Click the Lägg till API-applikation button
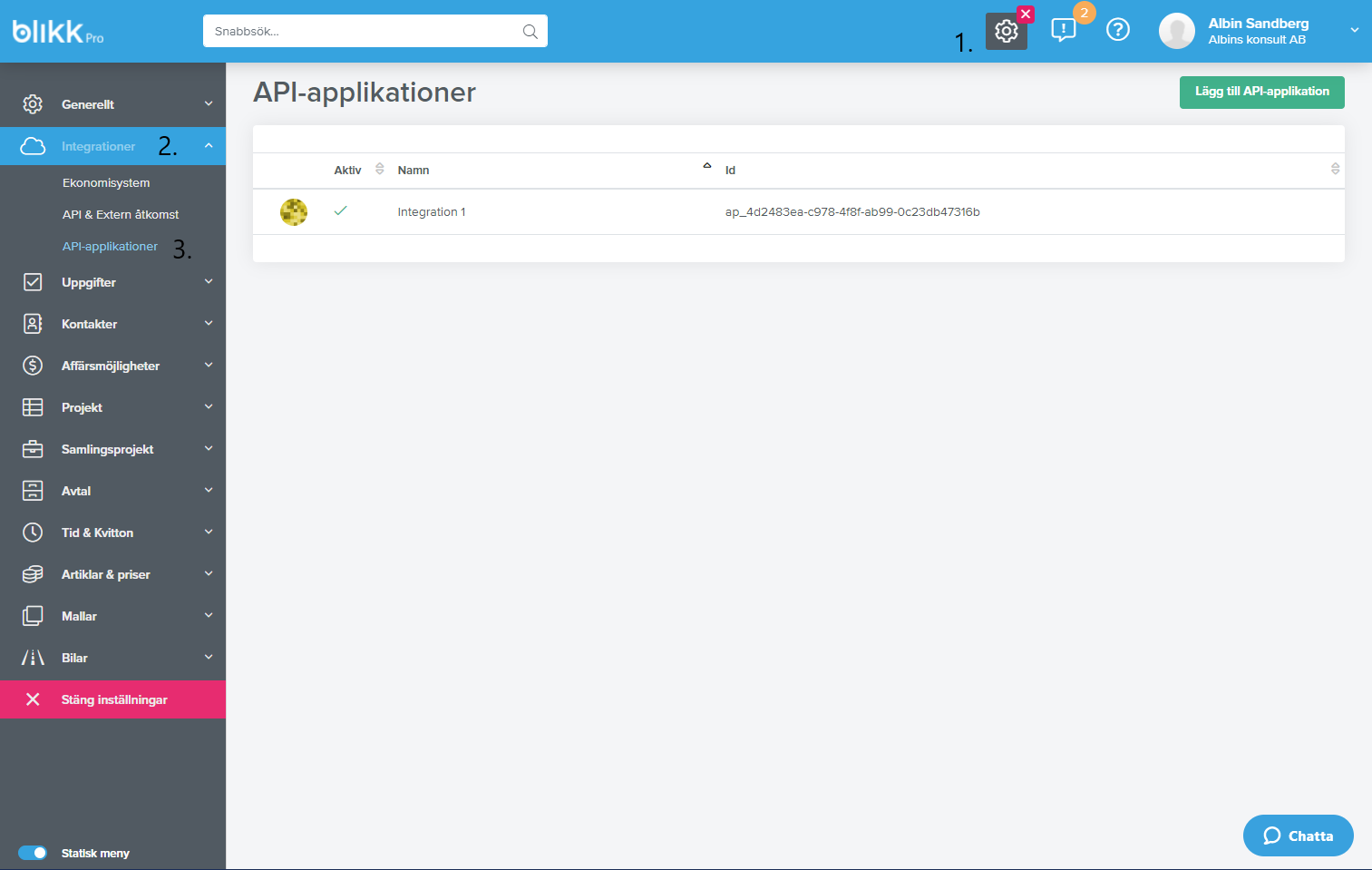Screen dimensions: 1372x870 pos(1261,92)
